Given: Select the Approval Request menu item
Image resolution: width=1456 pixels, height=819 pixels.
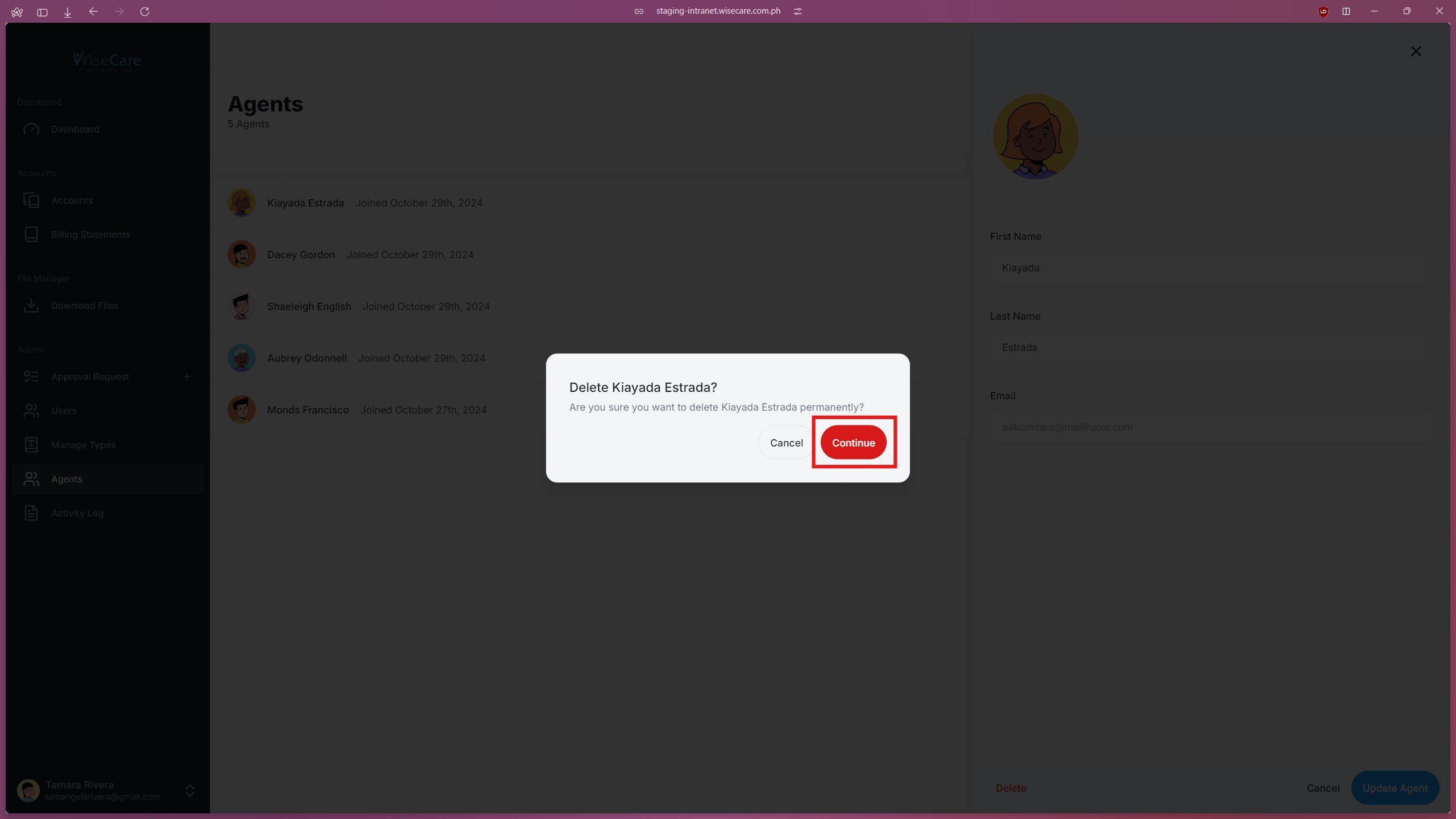Looking at the screenshot, I should (x=90, y=377).
